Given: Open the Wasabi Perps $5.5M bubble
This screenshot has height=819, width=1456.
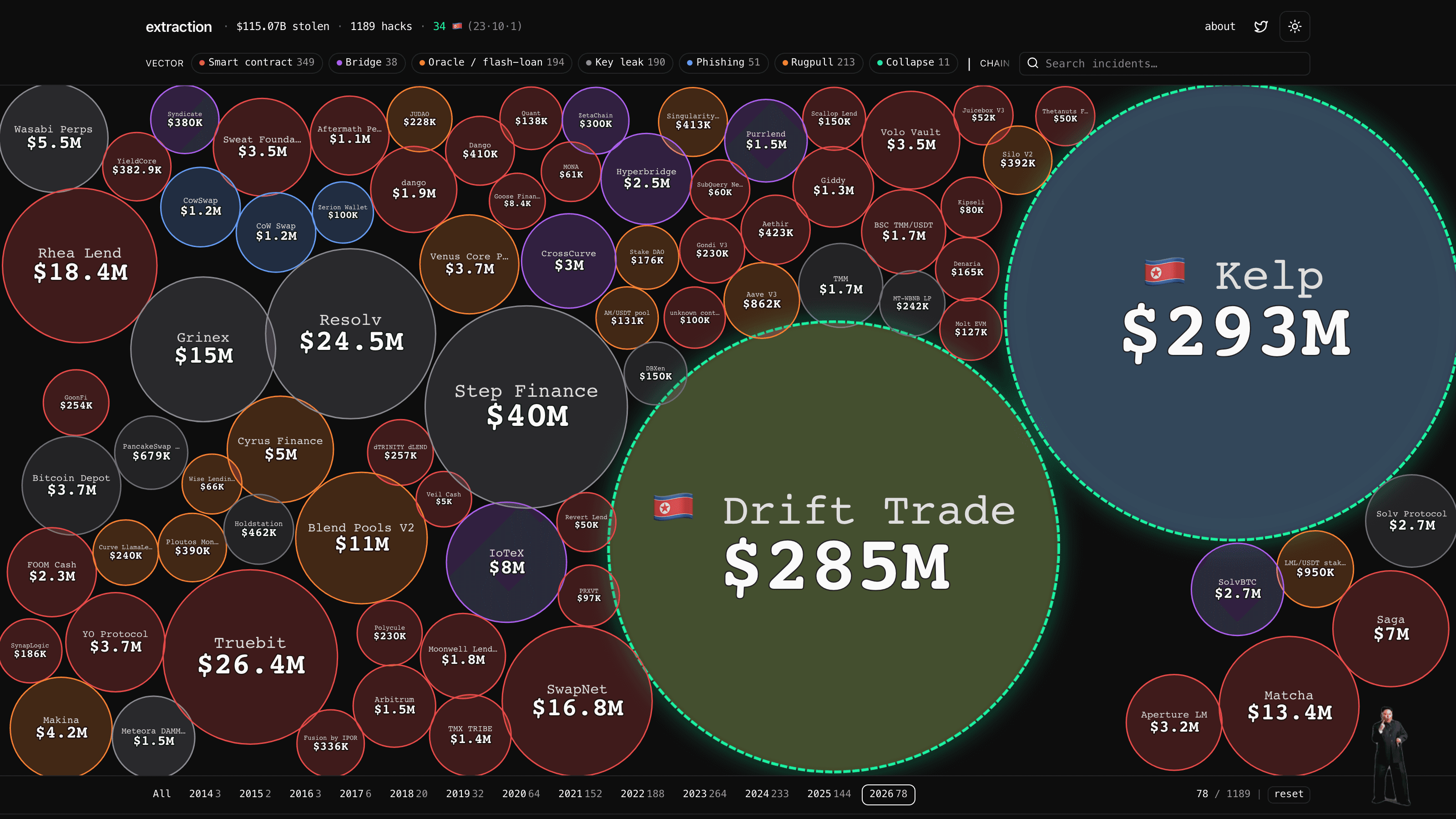Looking at the screenshot, I should (54, 137).
